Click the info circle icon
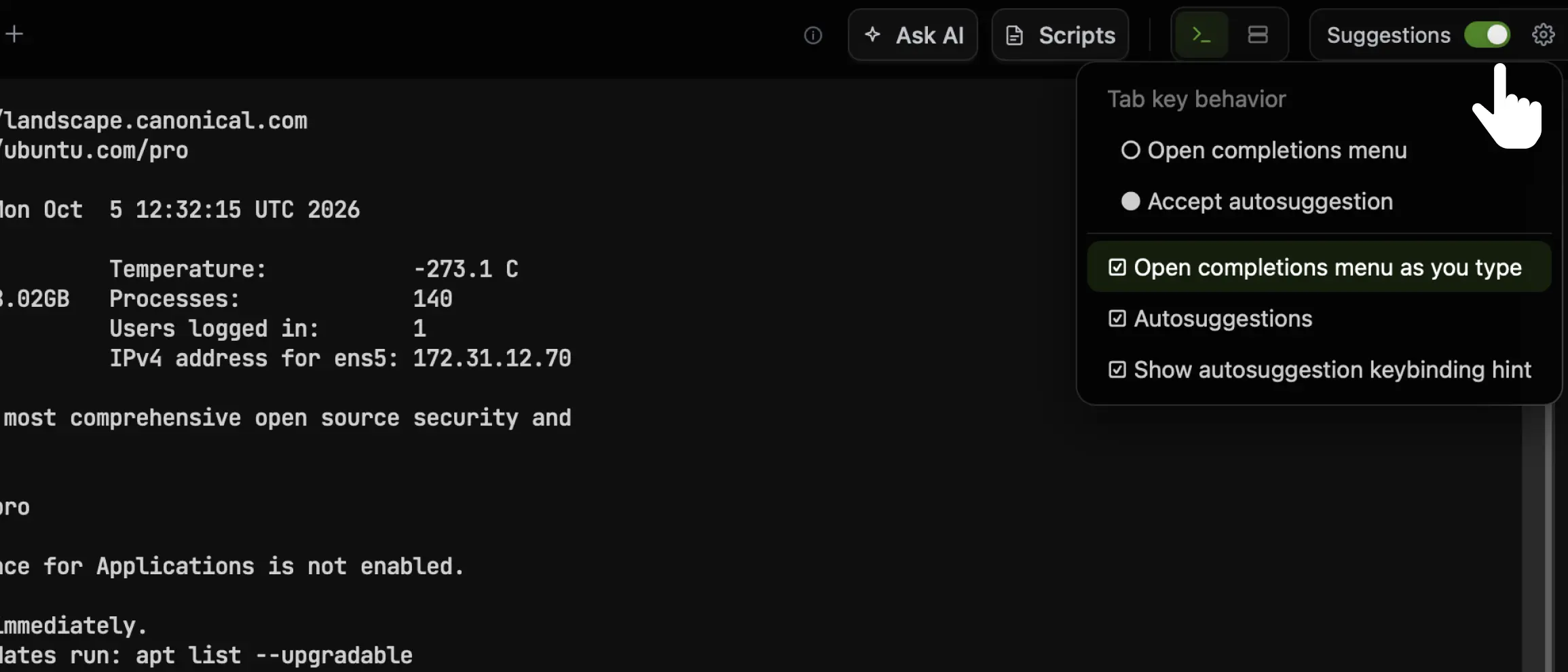Screen dimensions: 1568x672 pyautogui.click(x=813, y=35)
